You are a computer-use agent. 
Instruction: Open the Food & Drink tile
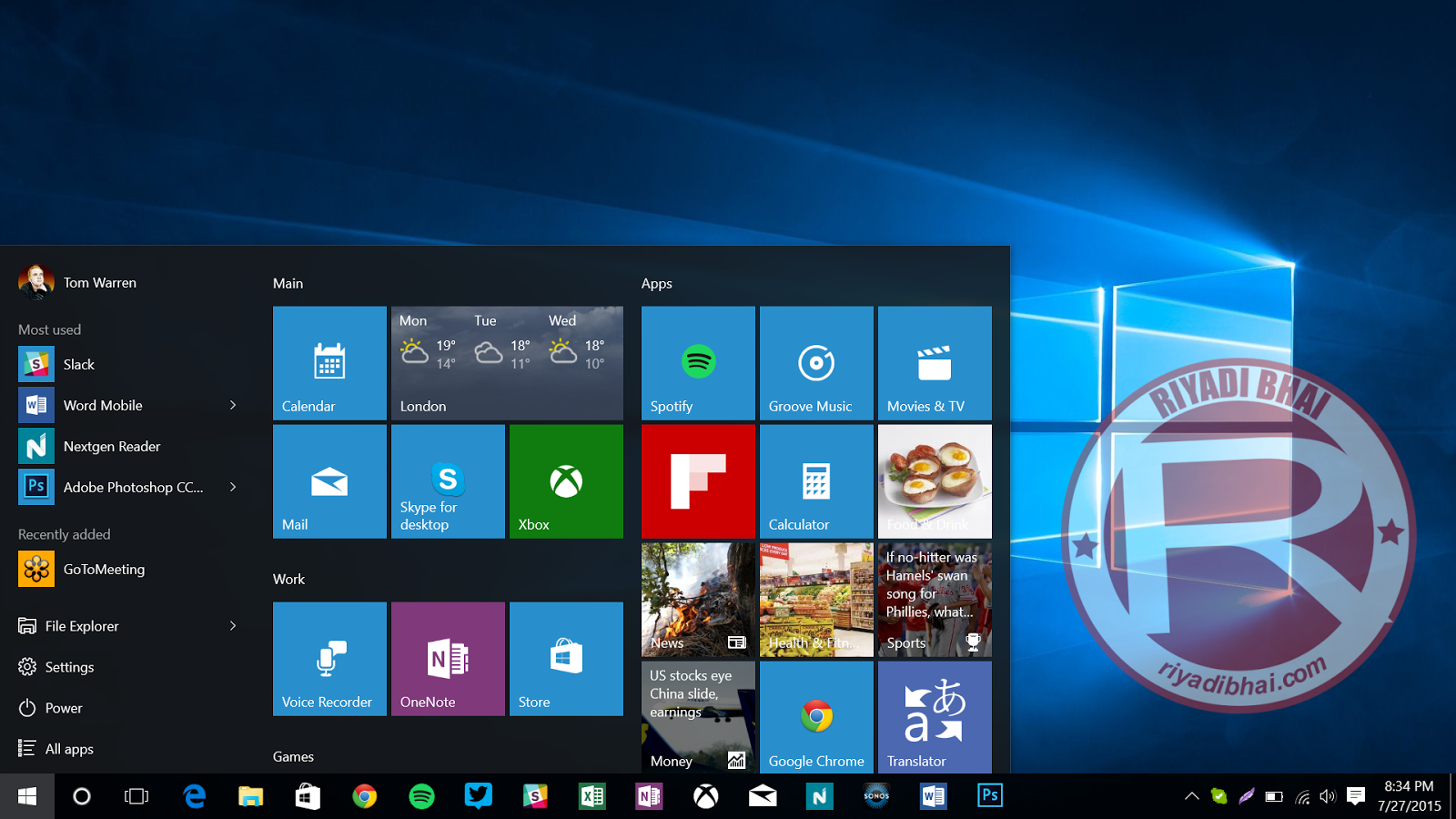tap(935, 481)
